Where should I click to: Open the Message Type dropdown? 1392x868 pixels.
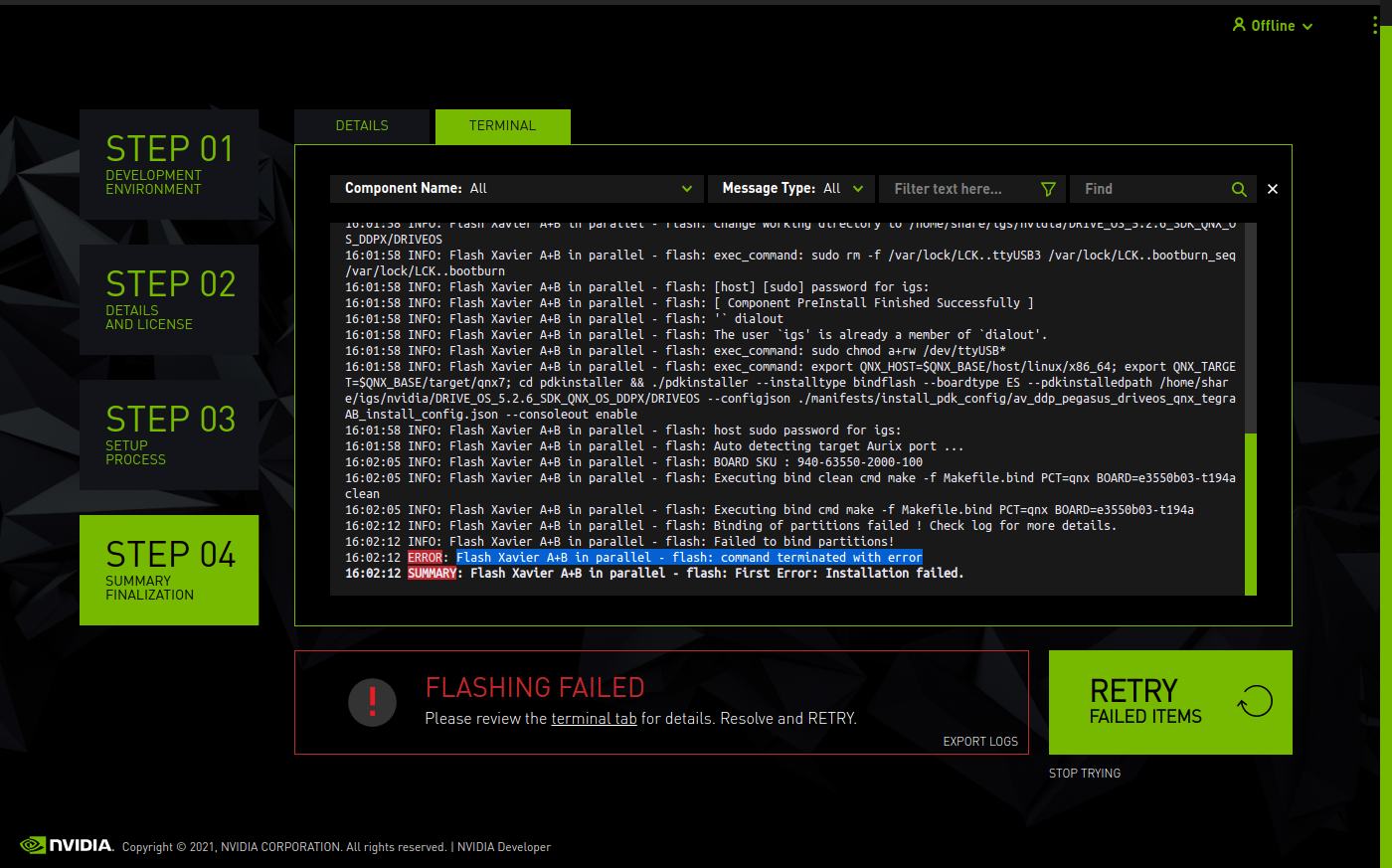pyautogui.click(x=790, y=188)
